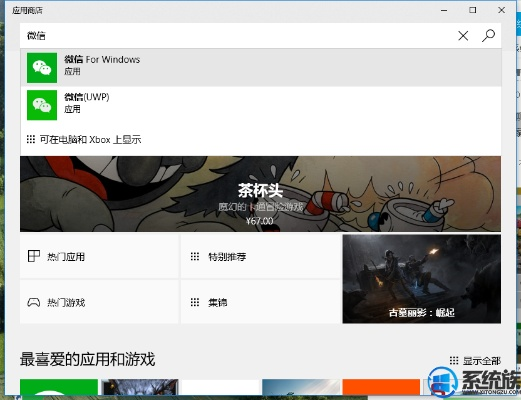Clear the search box with the X icon
The image size is (521, 400).
click(463, 36)
